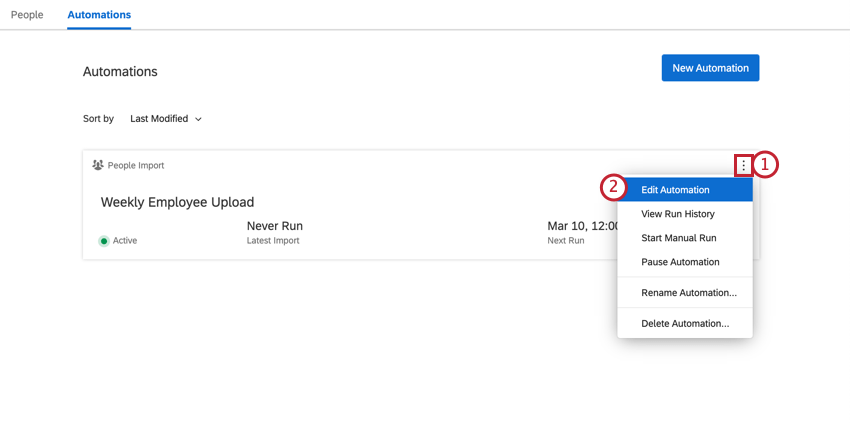Click the Never Run latest import text

(275, 226)
